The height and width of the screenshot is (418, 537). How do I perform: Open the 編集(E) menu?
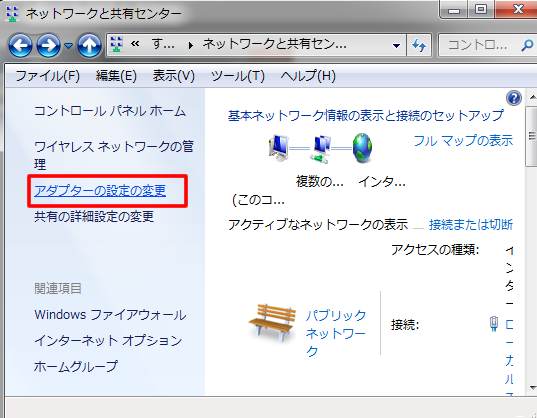coord(116,76)
